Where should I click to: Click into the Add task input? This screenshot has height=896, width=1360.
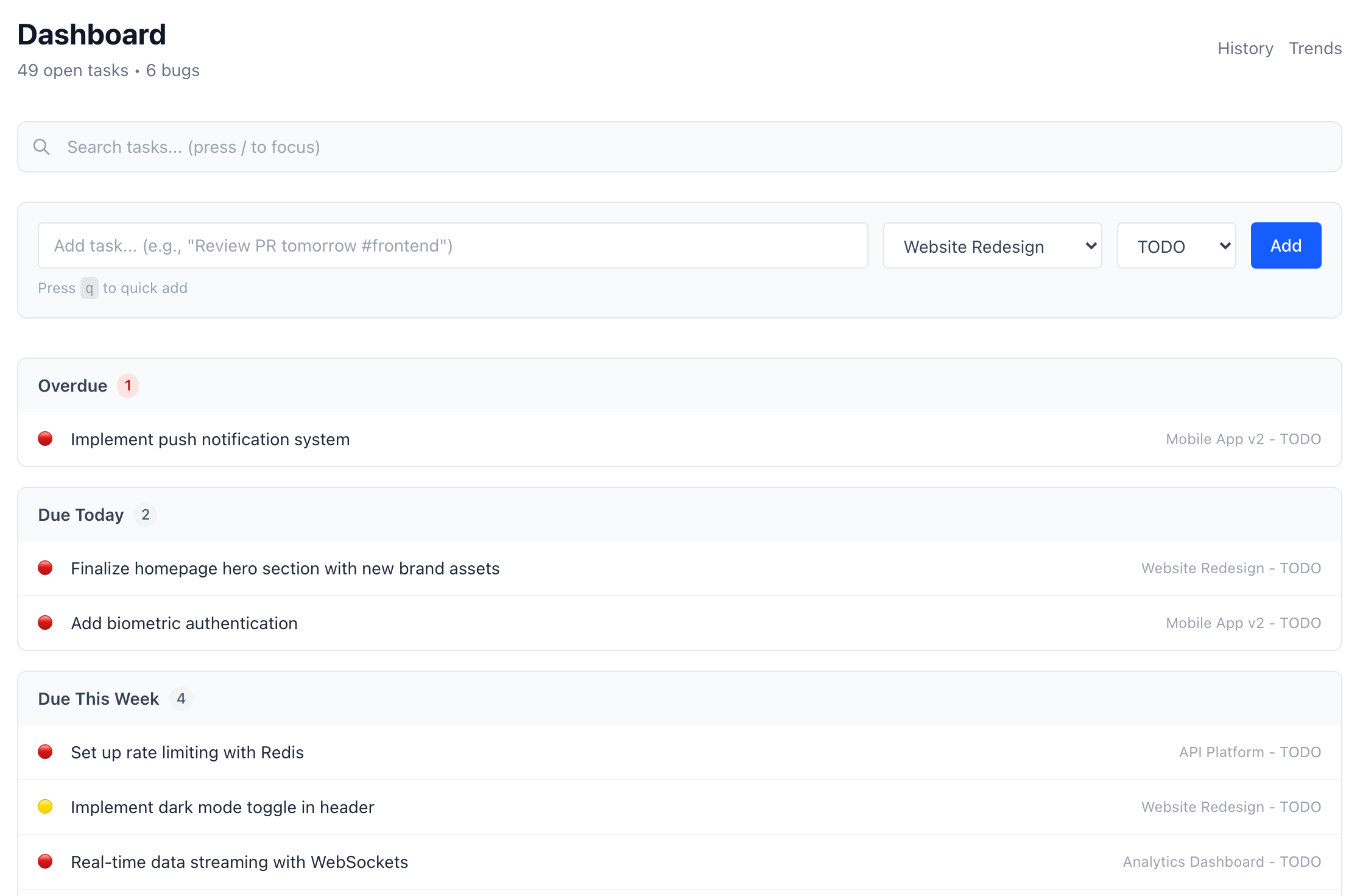pyautogui.click(x=453, y=245)
